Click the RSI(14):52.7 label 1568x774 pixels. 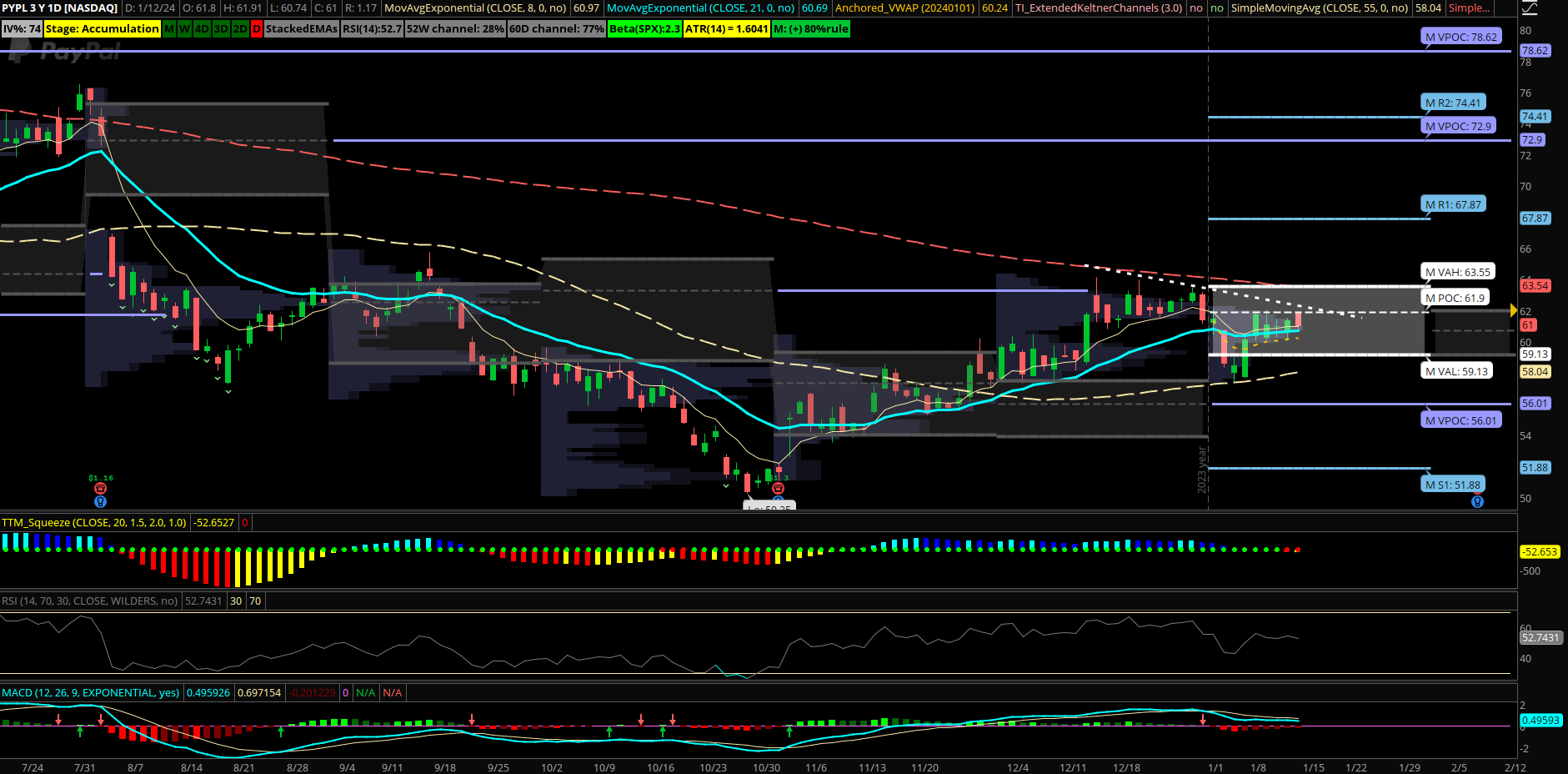pos(372,28)
